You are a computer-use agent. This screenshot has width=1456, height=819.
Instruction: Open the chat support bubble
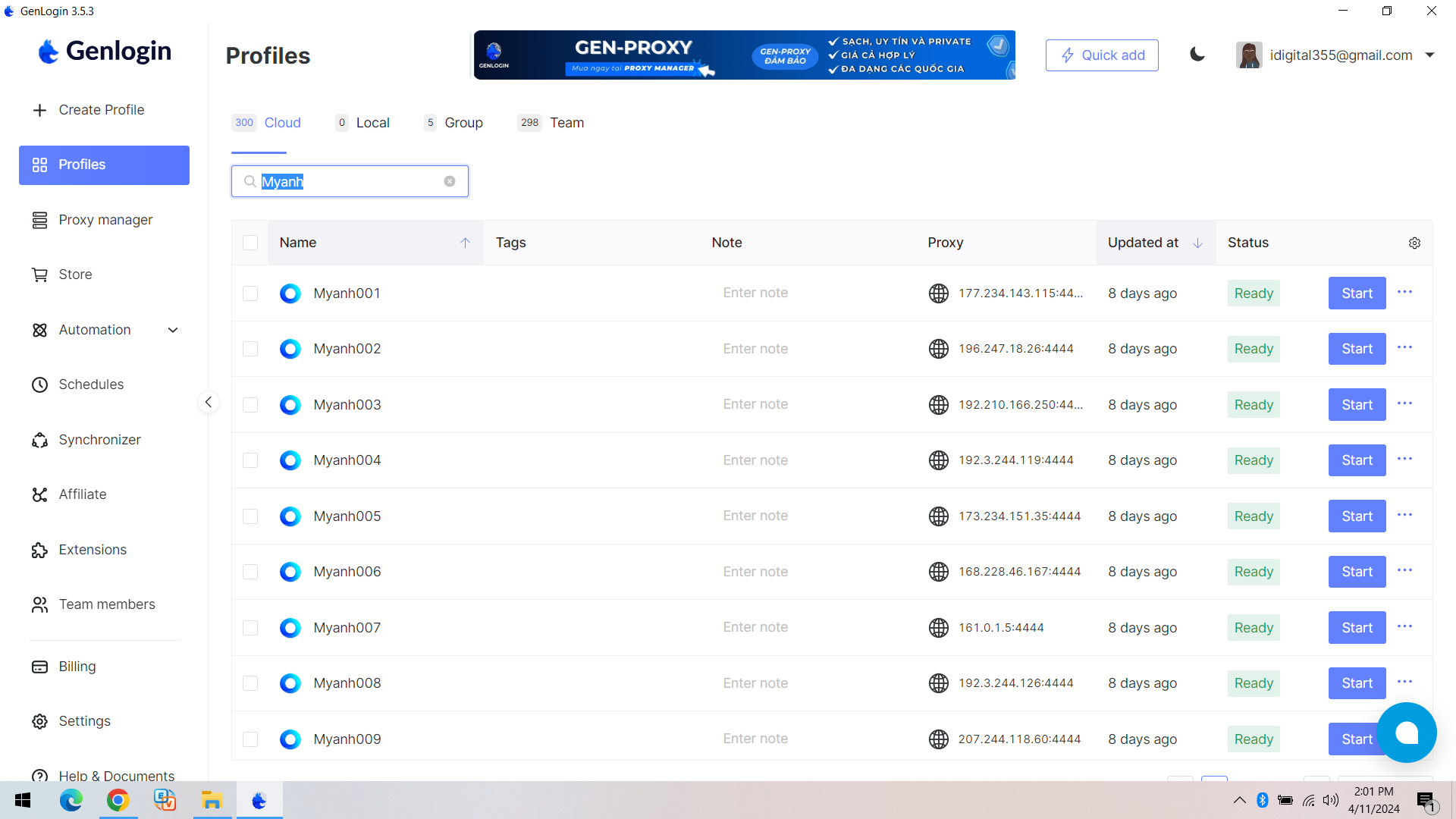click(1406, 733)
